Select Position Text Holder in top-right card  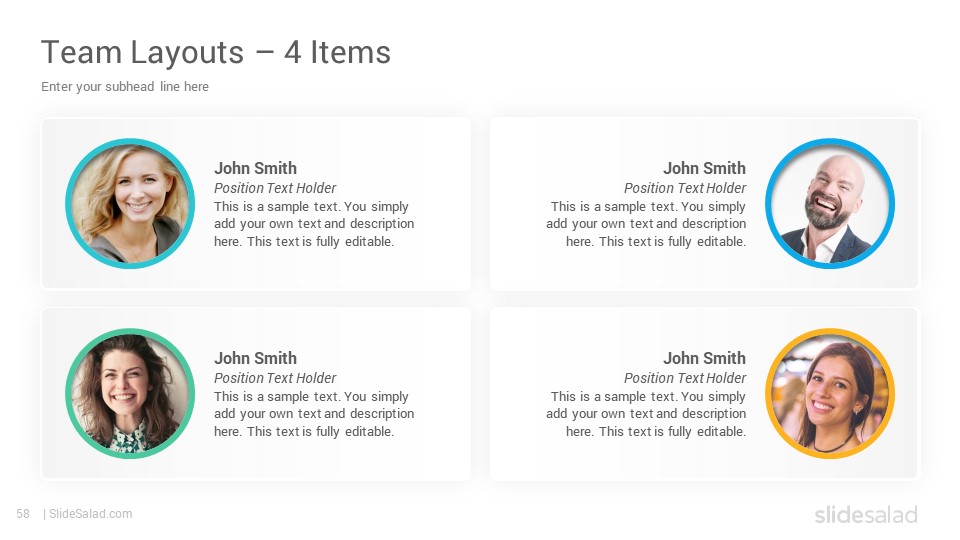tap(685, 188)
